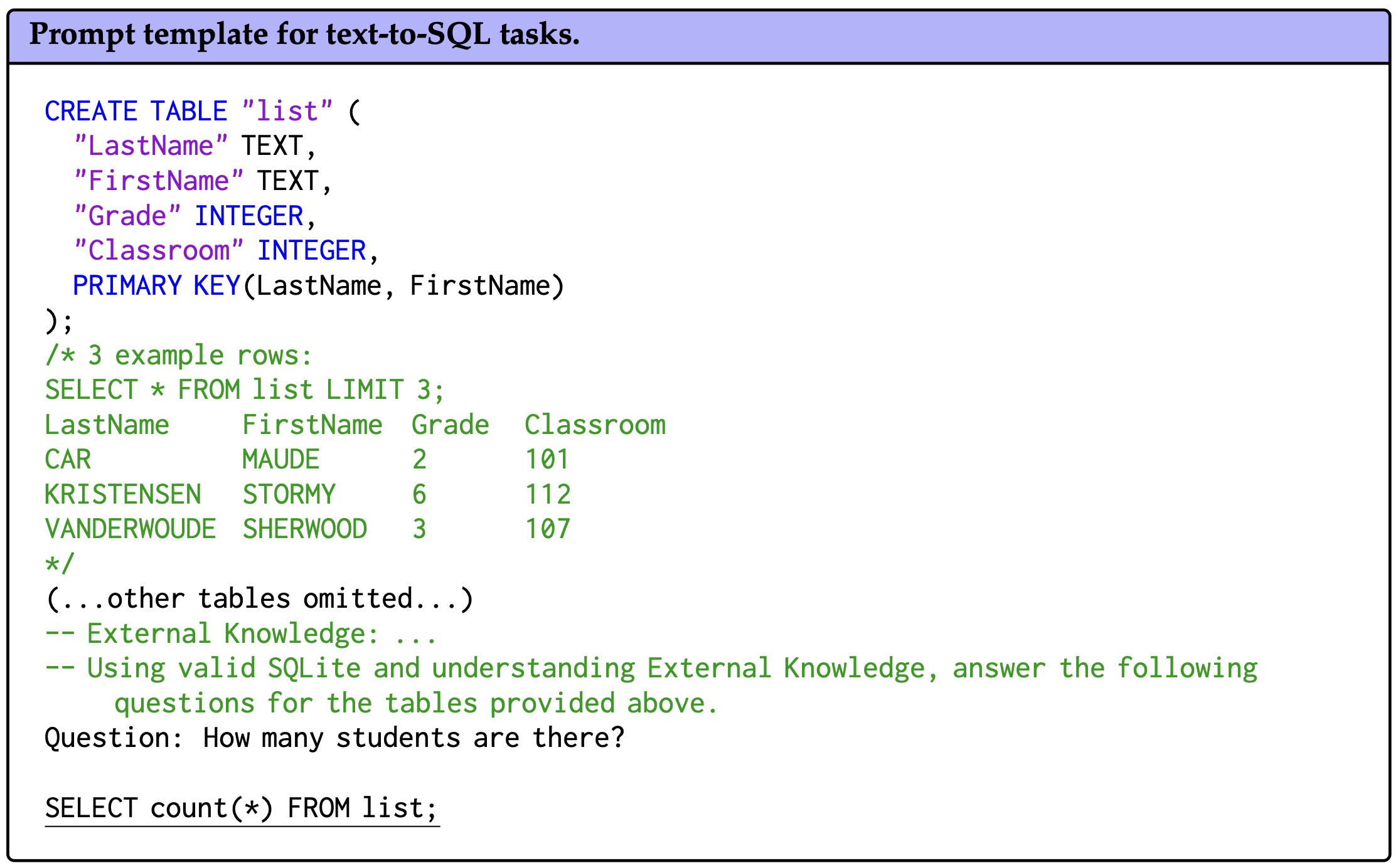Click the "other tables omitted" text
1398x868 pixels.
point(259,599)
